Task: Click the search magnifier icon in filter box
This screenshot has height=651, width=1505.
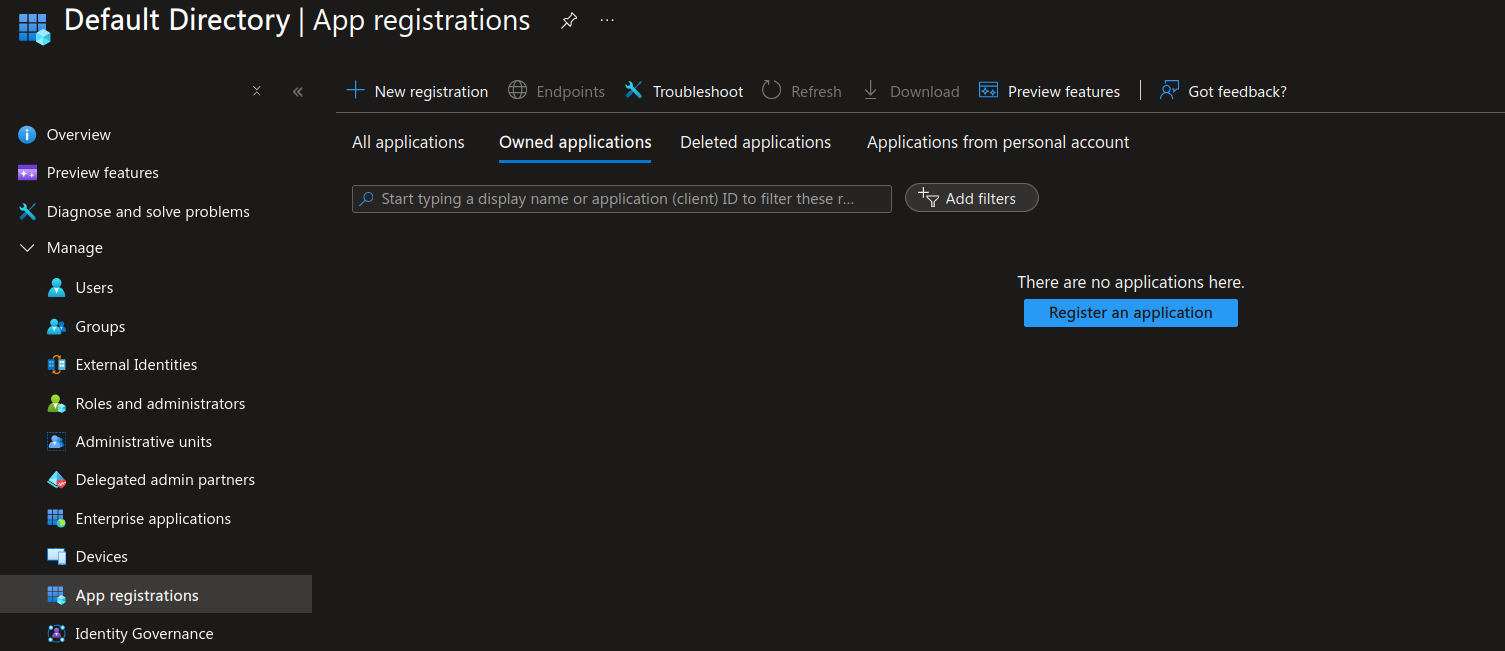Action: [x=367, y=199]
